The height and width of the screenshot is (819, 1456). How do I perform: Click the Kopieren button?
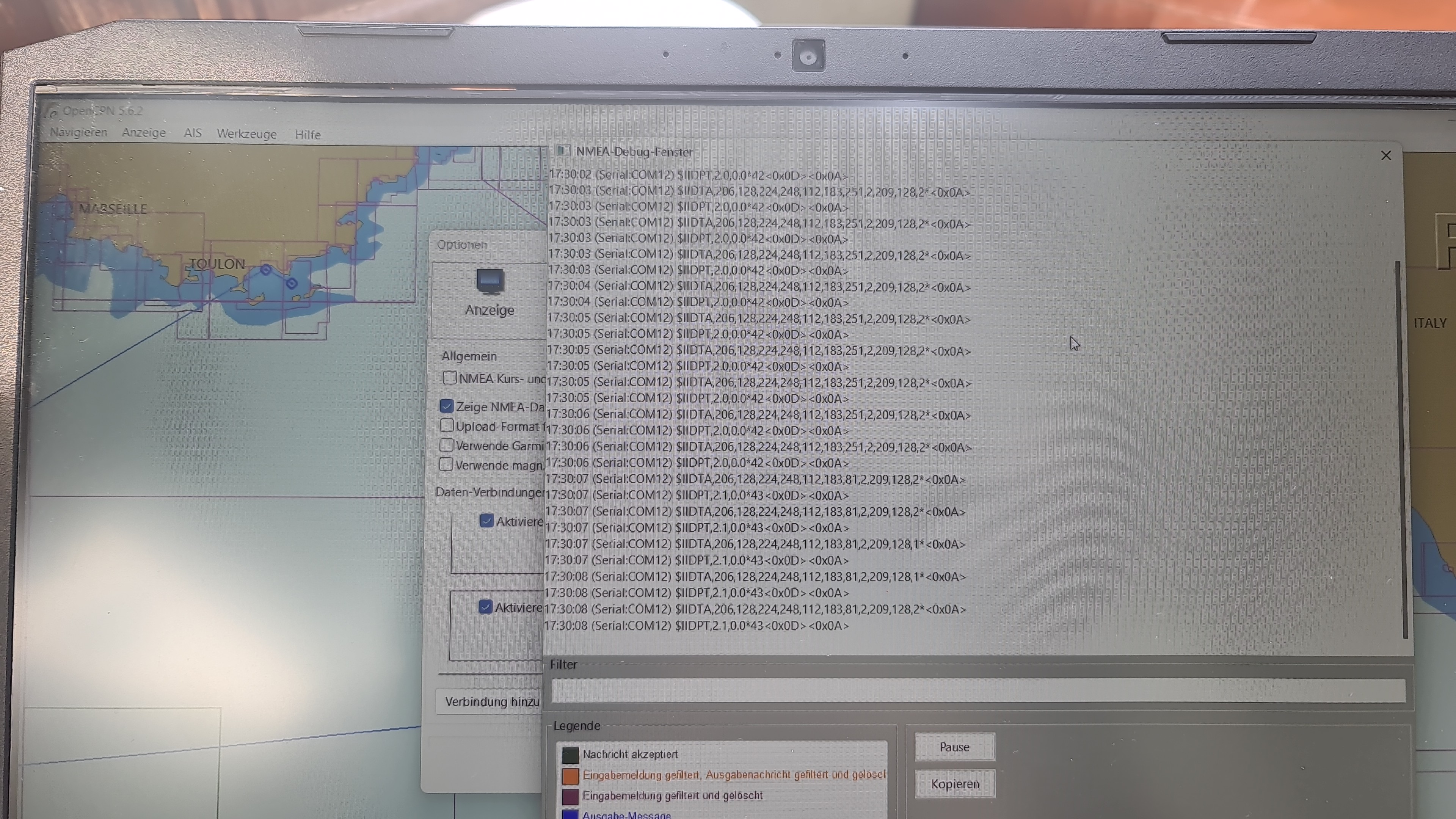pos(955,784)
